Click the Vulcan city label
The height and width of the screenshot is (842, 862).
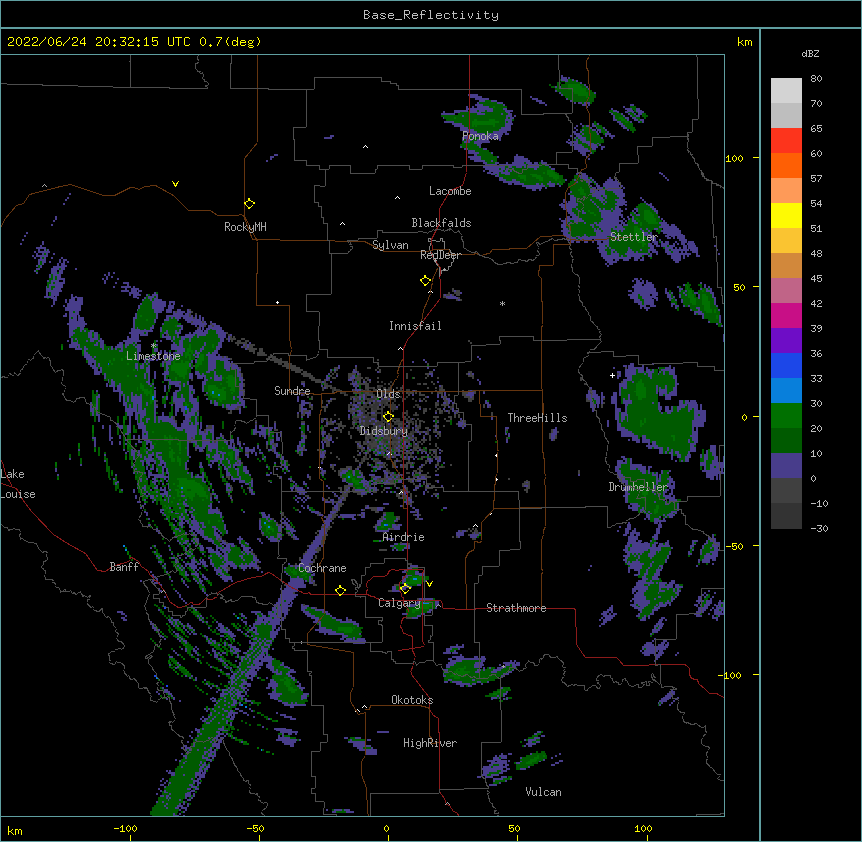pyautogui.click(x=543, y=792)
